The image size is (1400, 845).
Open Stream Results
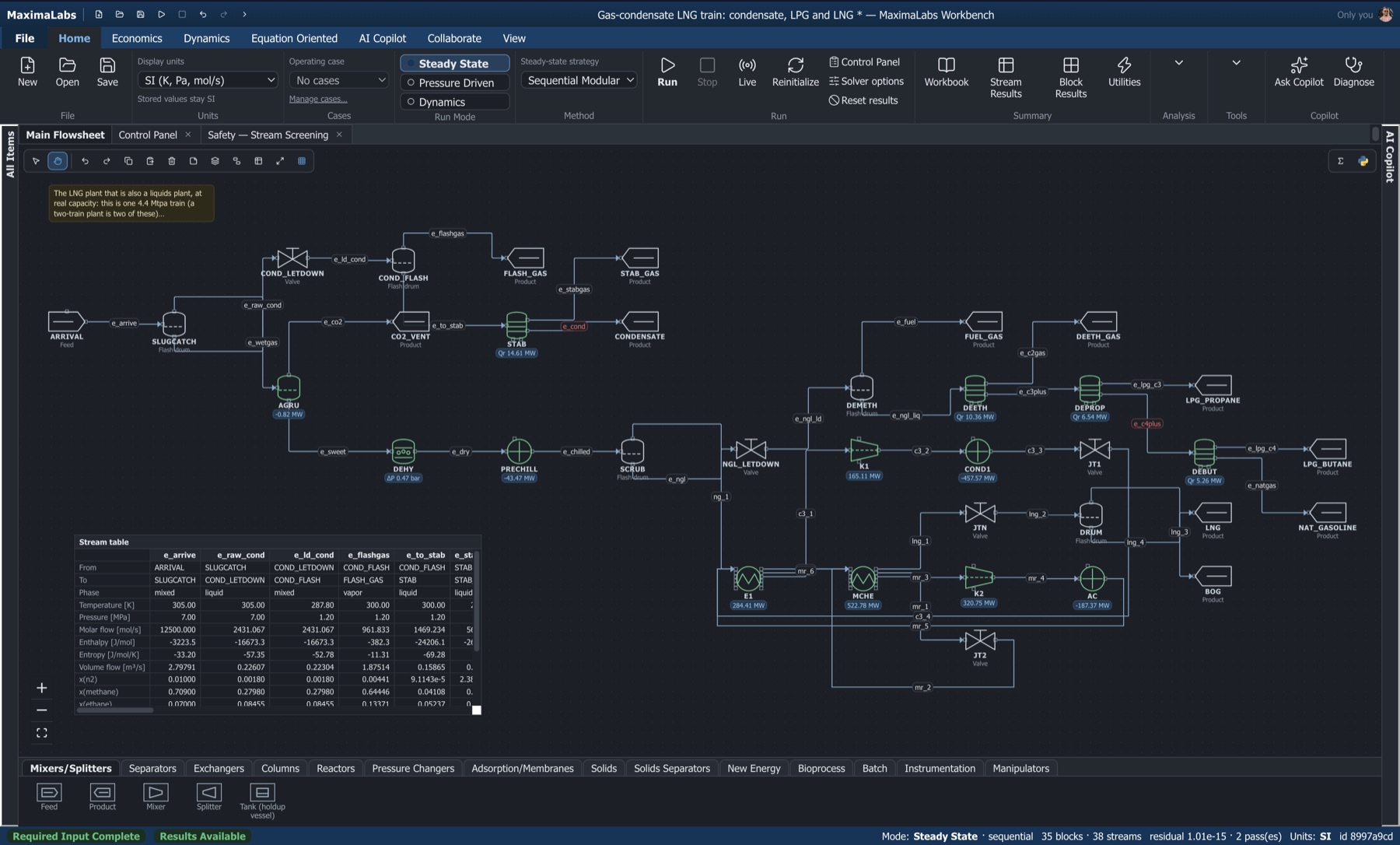click(x=1006, y=77)
